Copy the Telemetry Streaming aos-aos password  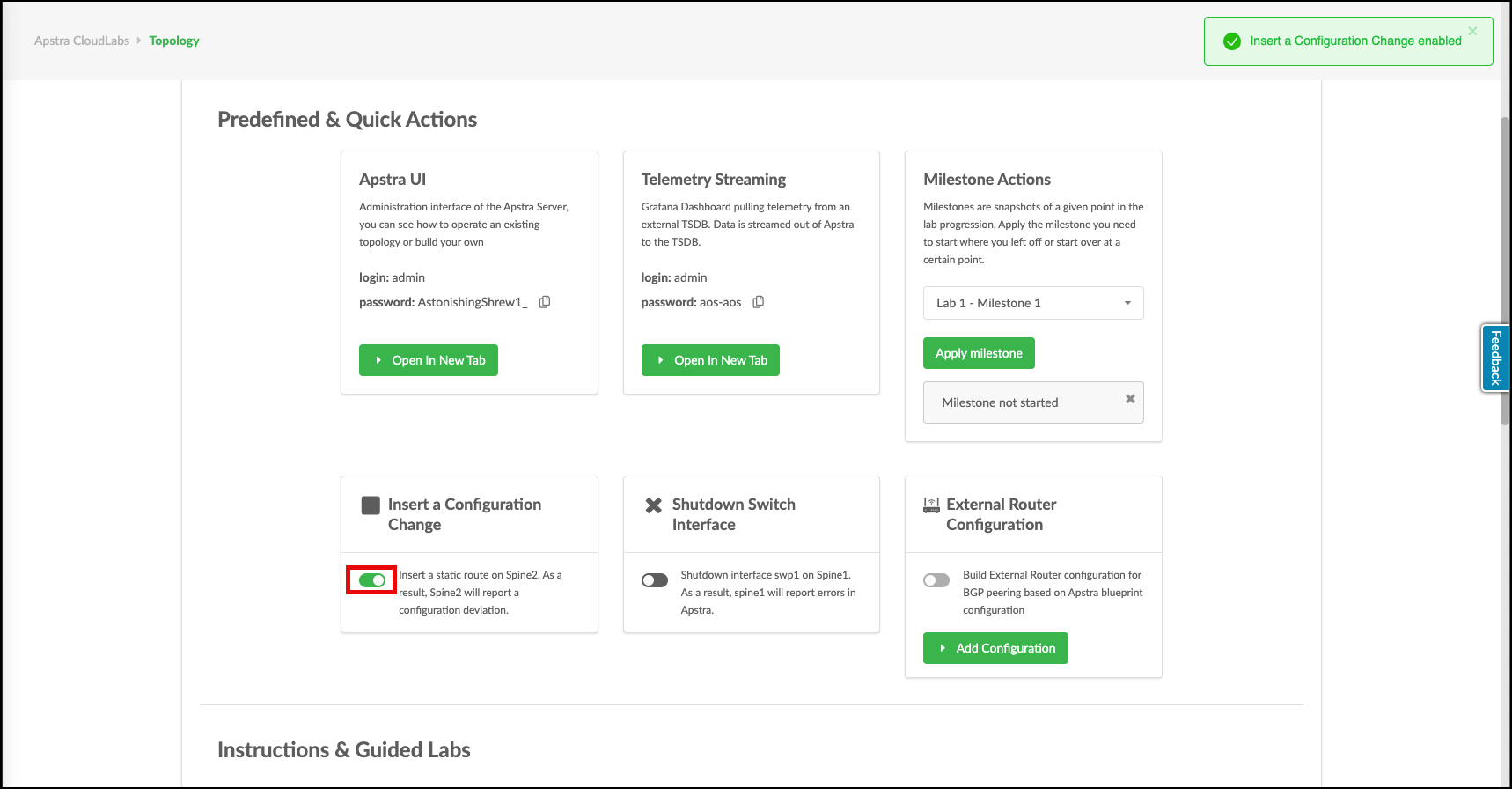(759, 302)
